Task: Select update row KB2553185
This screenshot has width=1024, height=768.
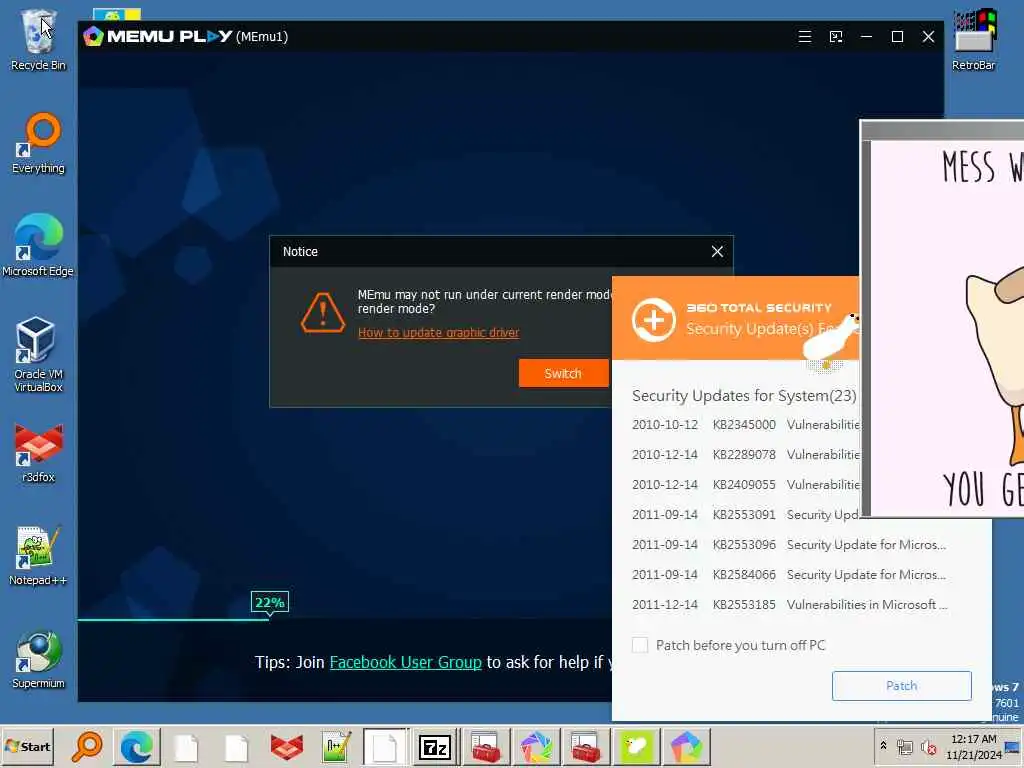Action: (789, 605)
